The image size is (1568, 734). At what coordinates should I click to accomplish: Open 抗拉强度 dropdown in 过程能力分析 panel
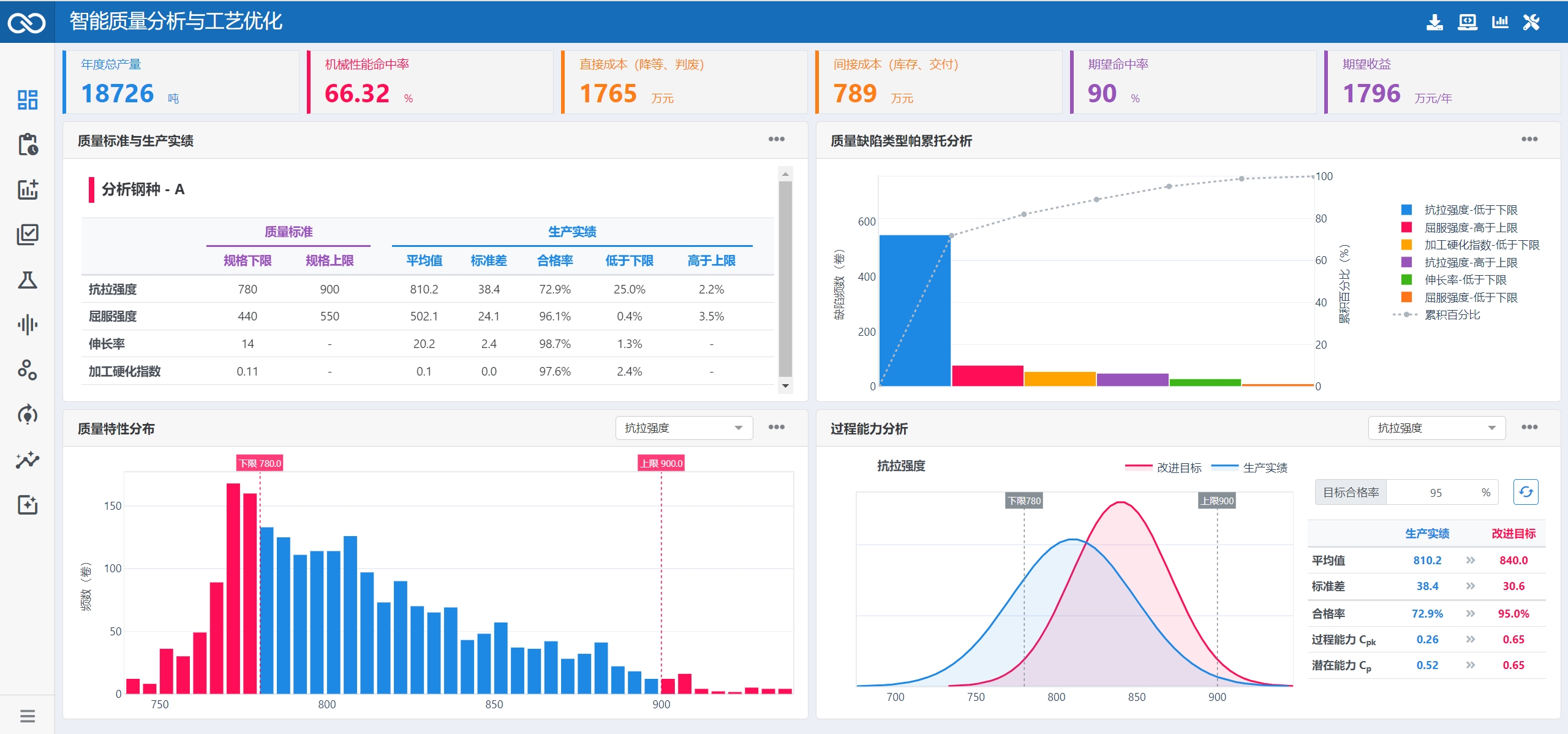pos(1436,428)
